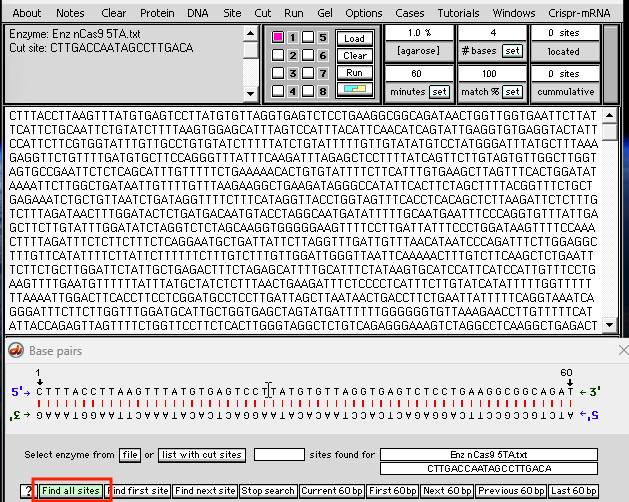The image size is (629, 502).
Task: Click the Stop search button
Action: (268, 491)
